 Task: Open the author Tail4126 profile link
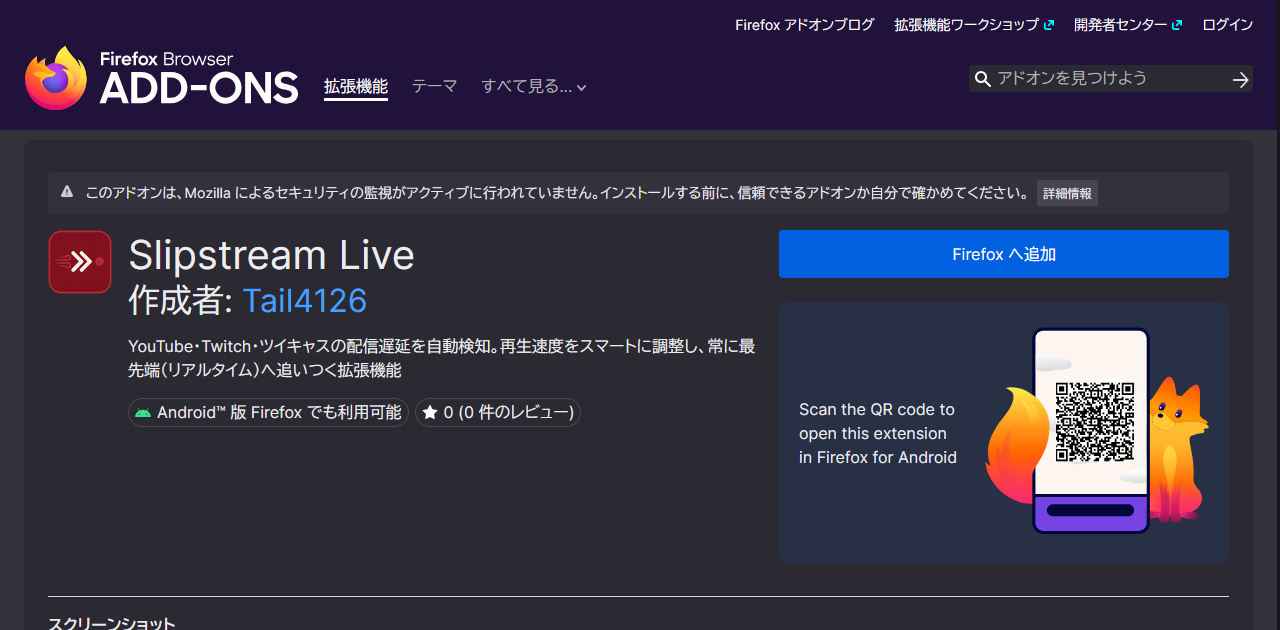click(305, 300)
